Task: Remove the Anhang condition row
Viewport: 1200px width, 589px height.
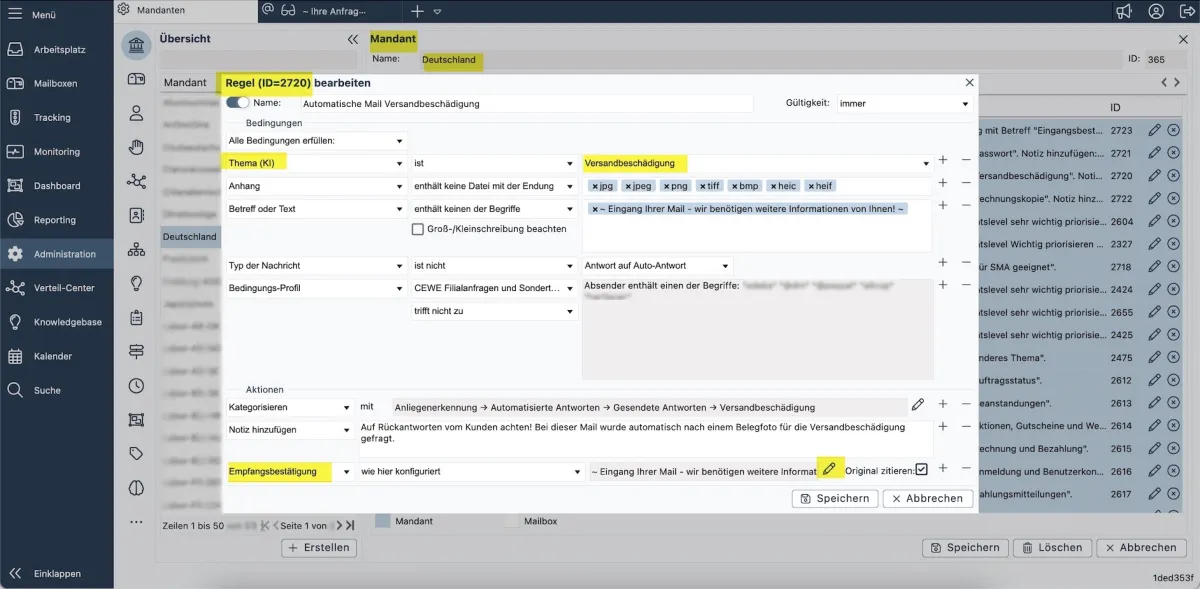Action: (966, 182)
